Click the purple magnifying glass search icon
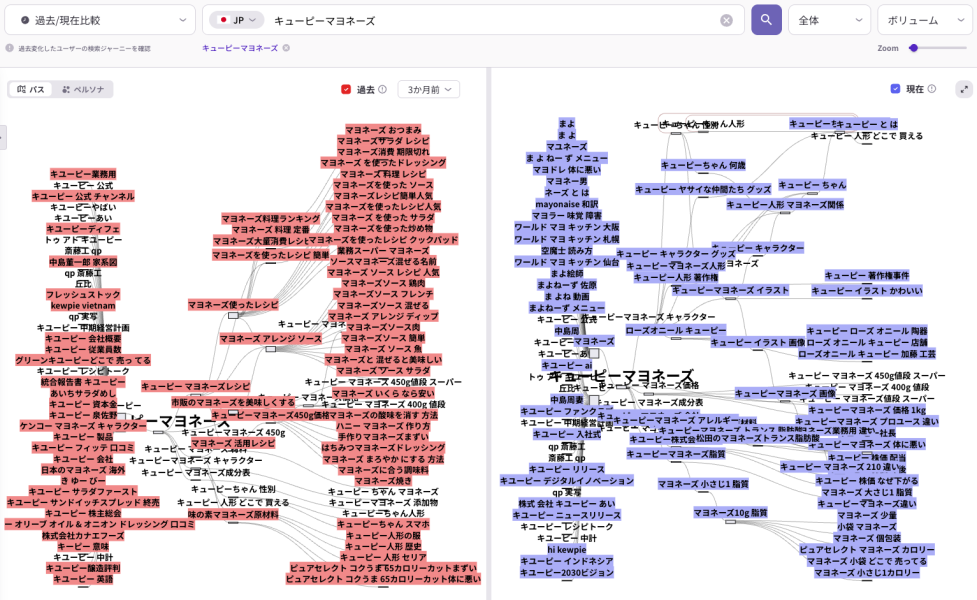Image resolution: width=977 pixels, height=600 pixels. click(x=766, y=20)
